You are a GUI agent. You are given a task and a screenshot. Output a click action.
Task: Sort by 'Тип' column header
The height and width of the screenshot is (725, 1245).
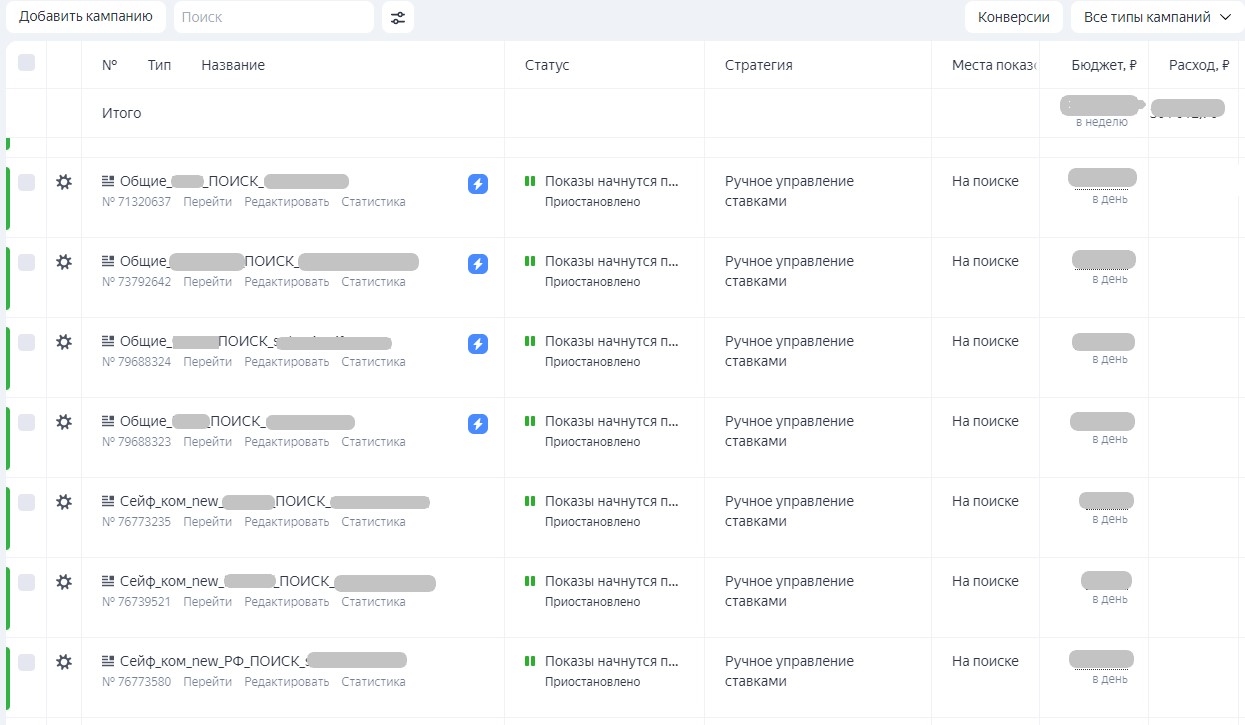(x=159, y=65)
